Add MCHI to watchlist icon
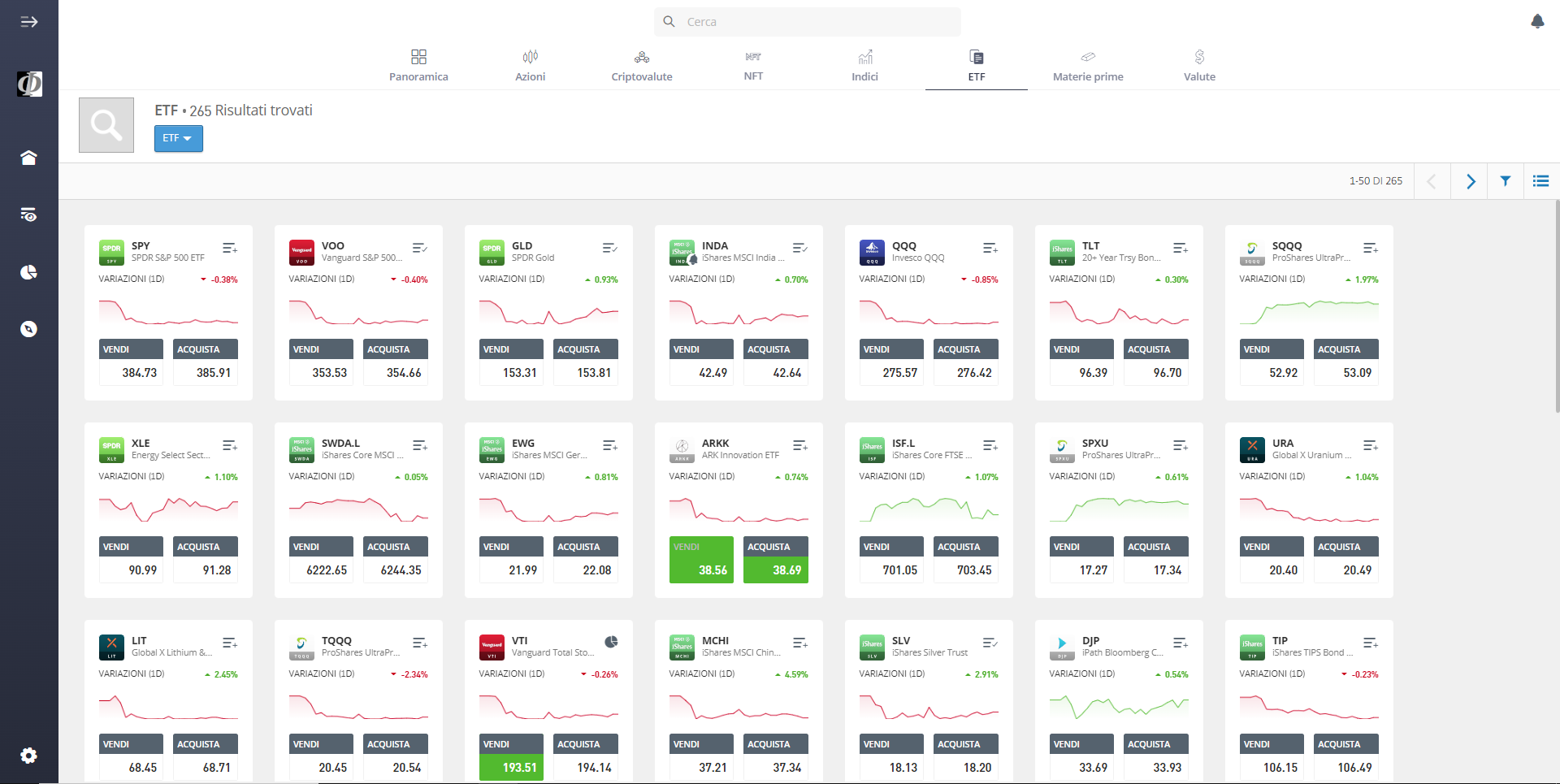This screenshot has width=1560, height=784. [800, 643]
